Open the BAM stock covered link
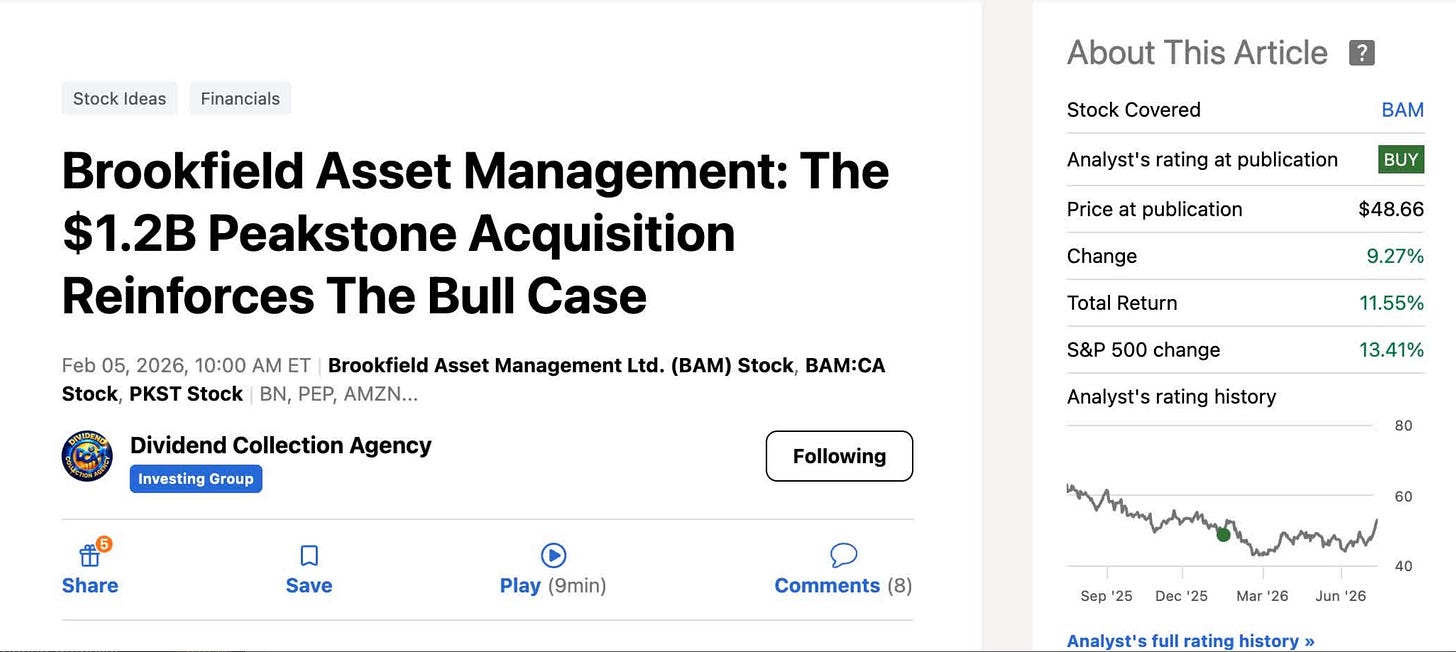 1402,110
